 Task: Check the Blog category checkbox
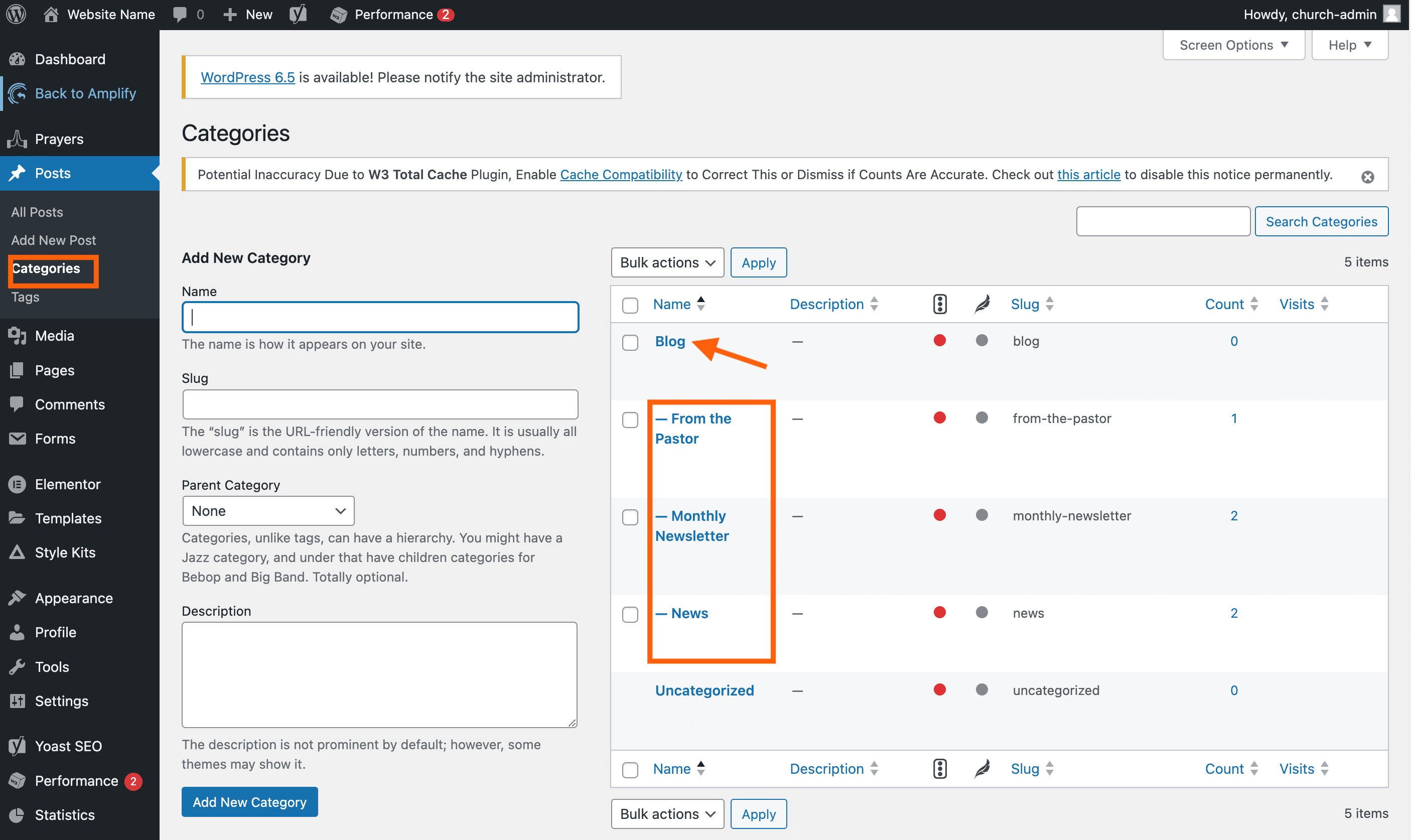[630, 342]
